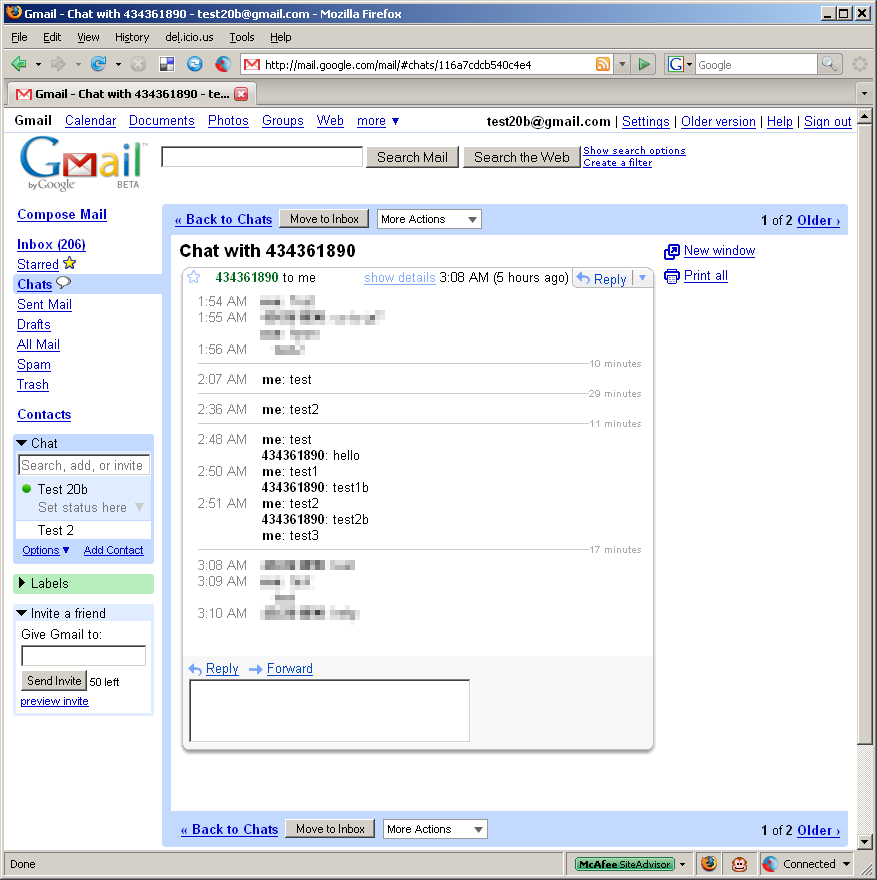The width and height of the screenshot is (877, 880).
Task: Click the Sign out link
Action: 828,121
